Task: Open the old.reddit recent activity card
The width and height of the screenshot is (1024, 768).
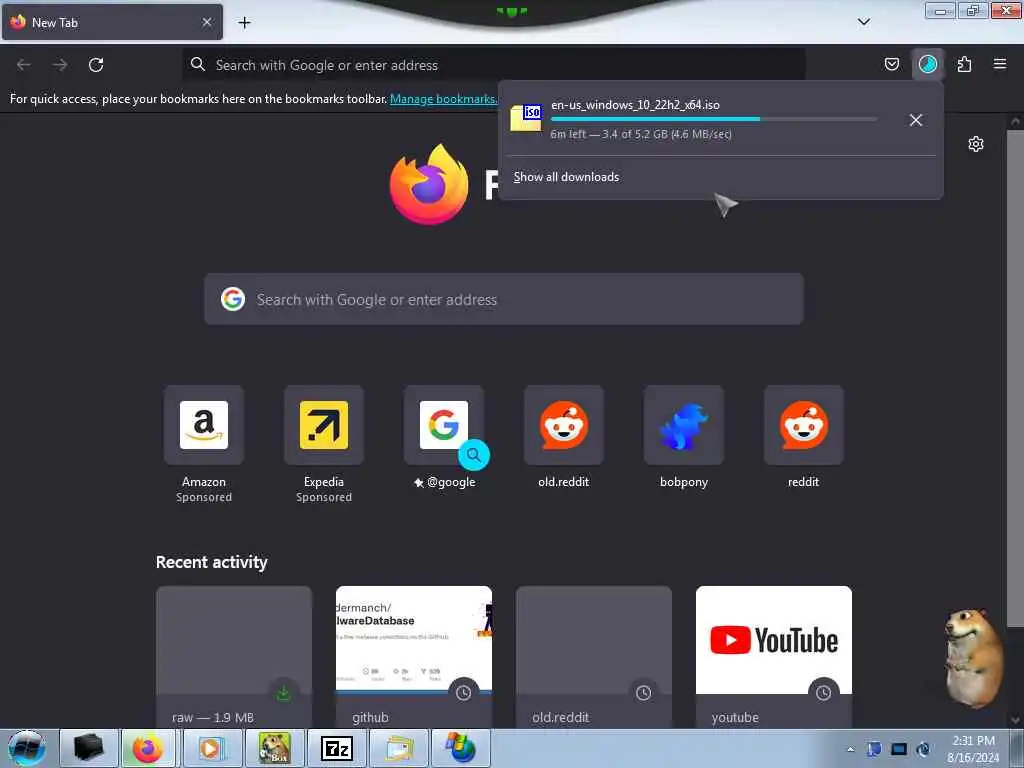Action: [x=594, y=657]
